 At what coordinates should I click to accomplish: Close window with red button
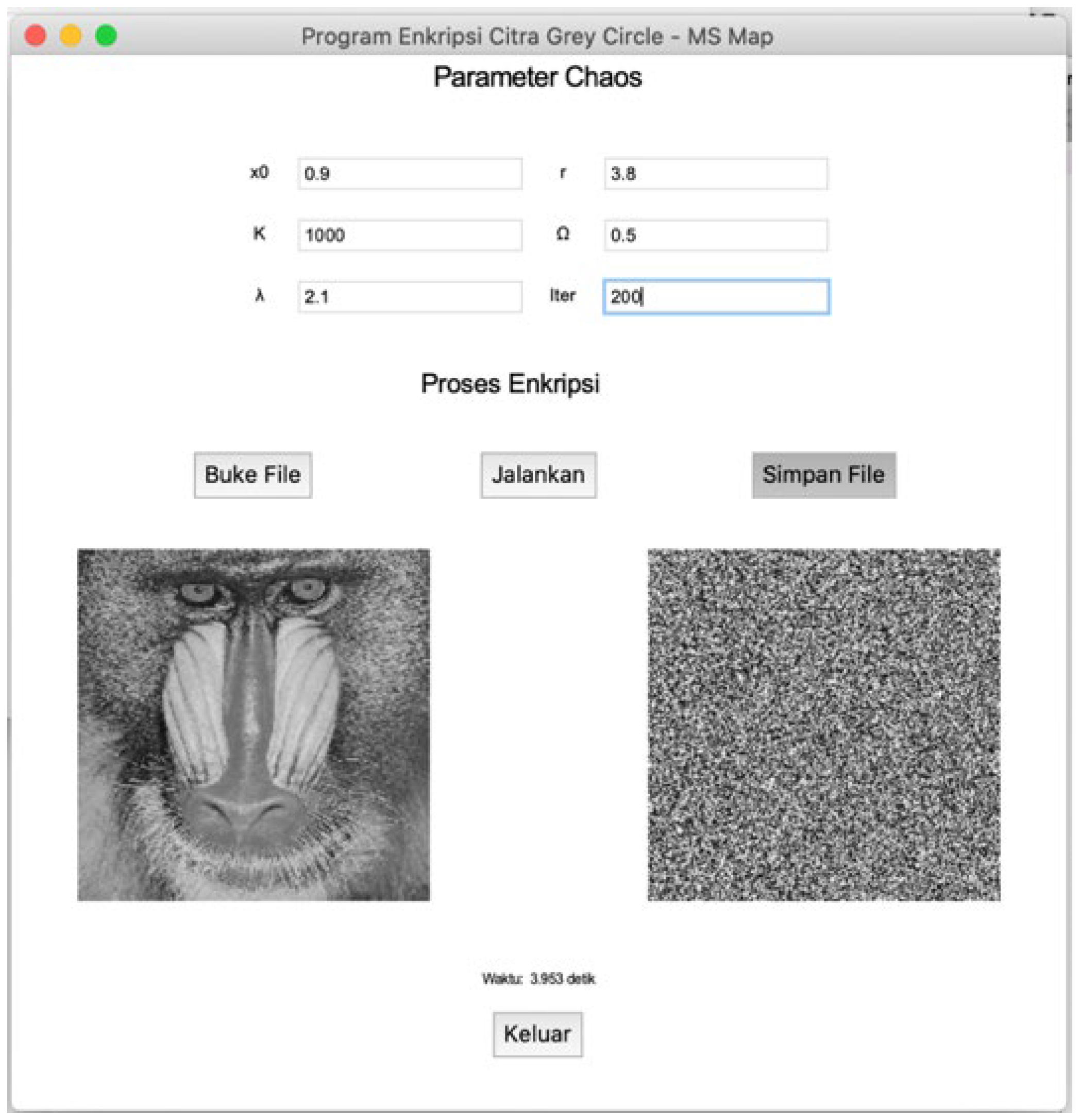(x=36, y=36)
